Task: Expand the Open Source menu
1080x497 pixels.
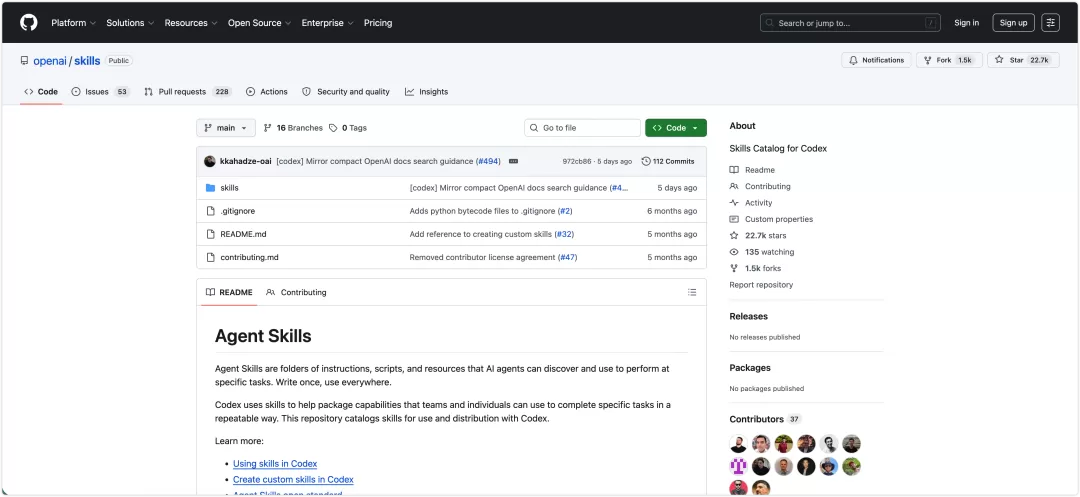Action: point(260,23)
